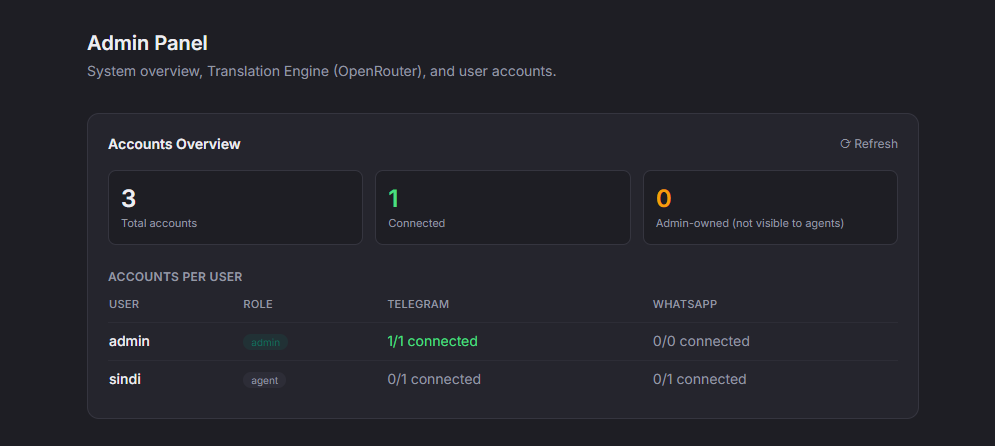Open the Admin-owned accounts card
The image size is (995, 446).
(x=770, y=207)
